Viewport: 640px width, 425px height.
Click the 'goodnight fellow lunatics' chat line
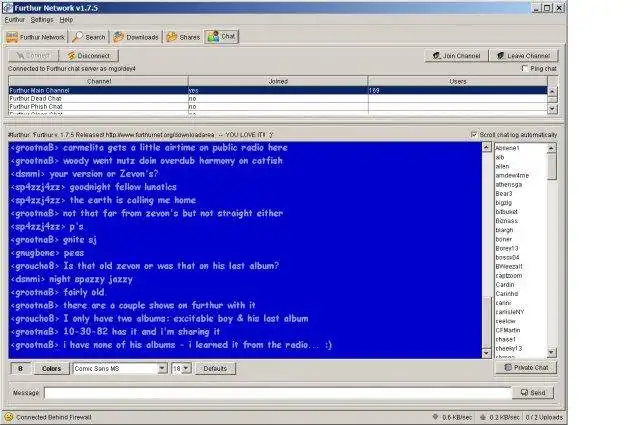point(93,187)
